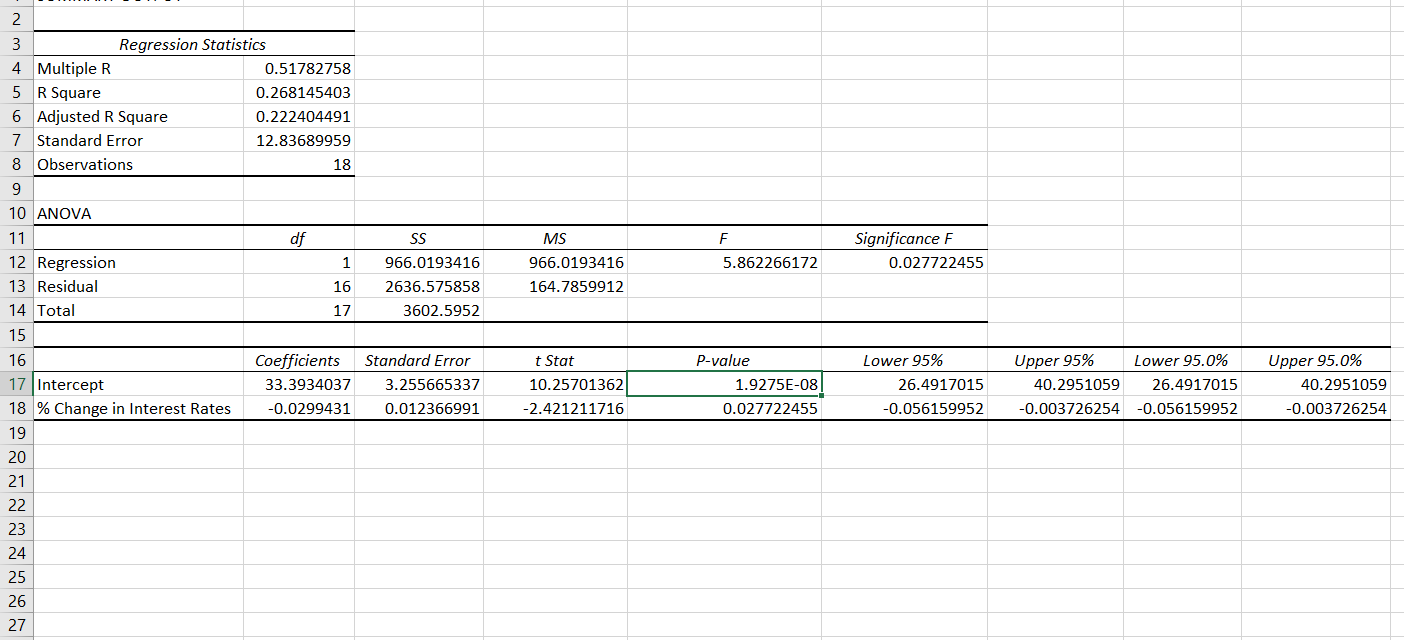This screenshot has width=1404, height=640.
Task: Click the Adjusted R Square value 0.222404491
Action: (x=299, y=117)
